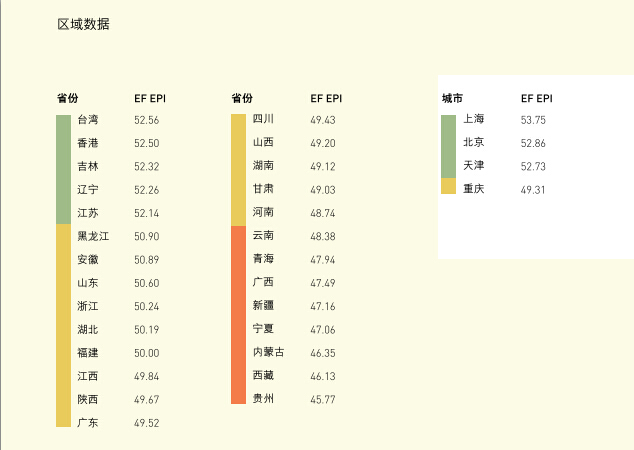Select the 云南 province name
The image size is (634, 450).
point(264,236)
